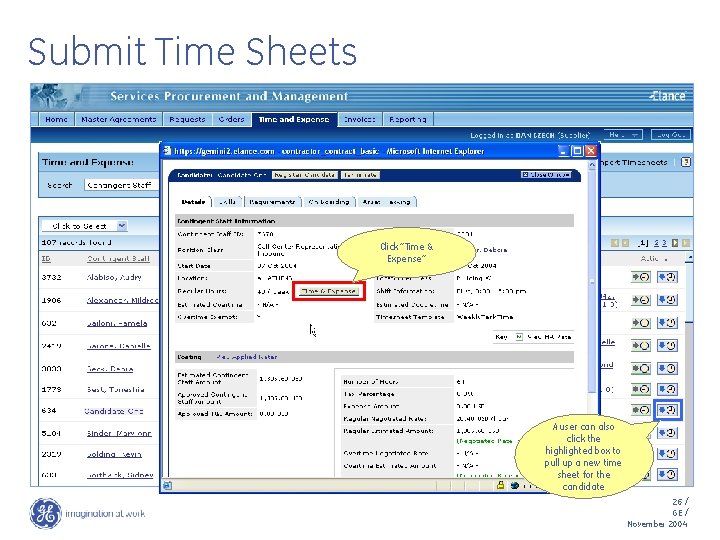Switch to the Requests tab
The image size is (720, 540).
[x=187, y=119]
